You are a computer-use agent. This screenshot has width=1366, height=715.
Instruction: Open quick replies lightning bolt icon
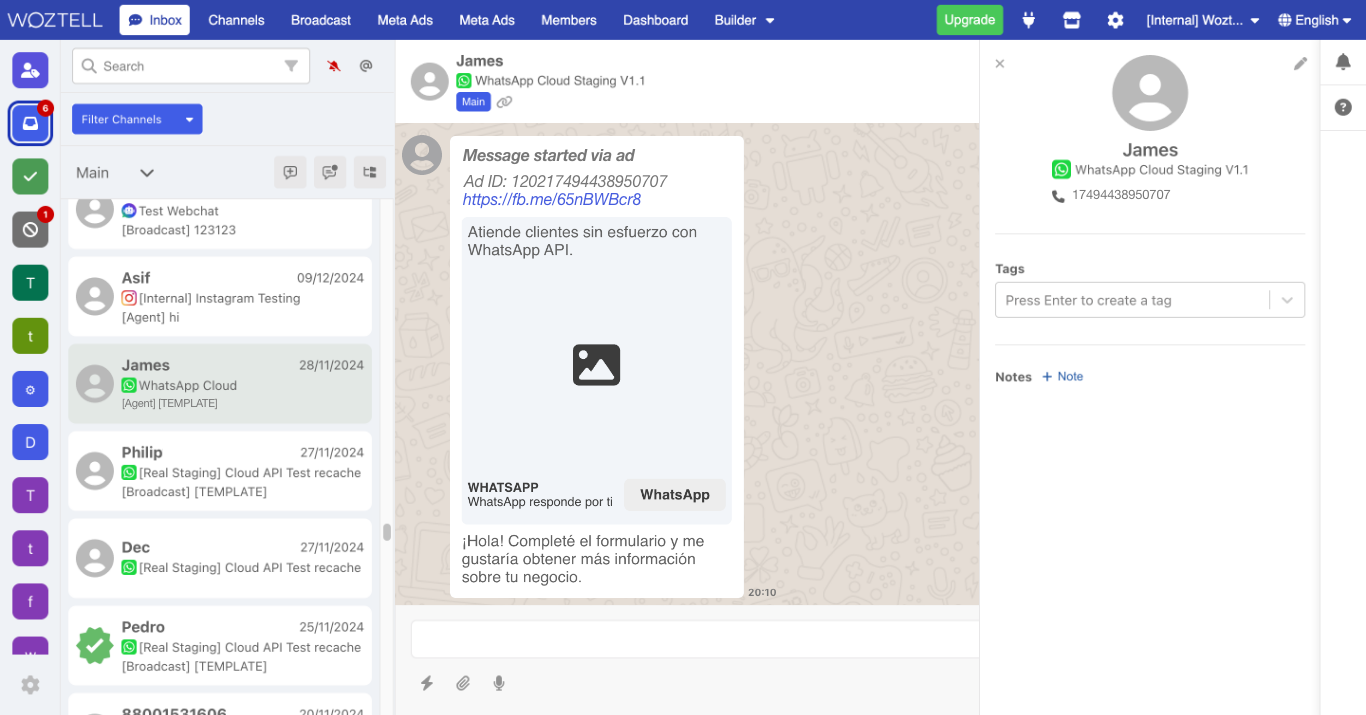(427, 683)
